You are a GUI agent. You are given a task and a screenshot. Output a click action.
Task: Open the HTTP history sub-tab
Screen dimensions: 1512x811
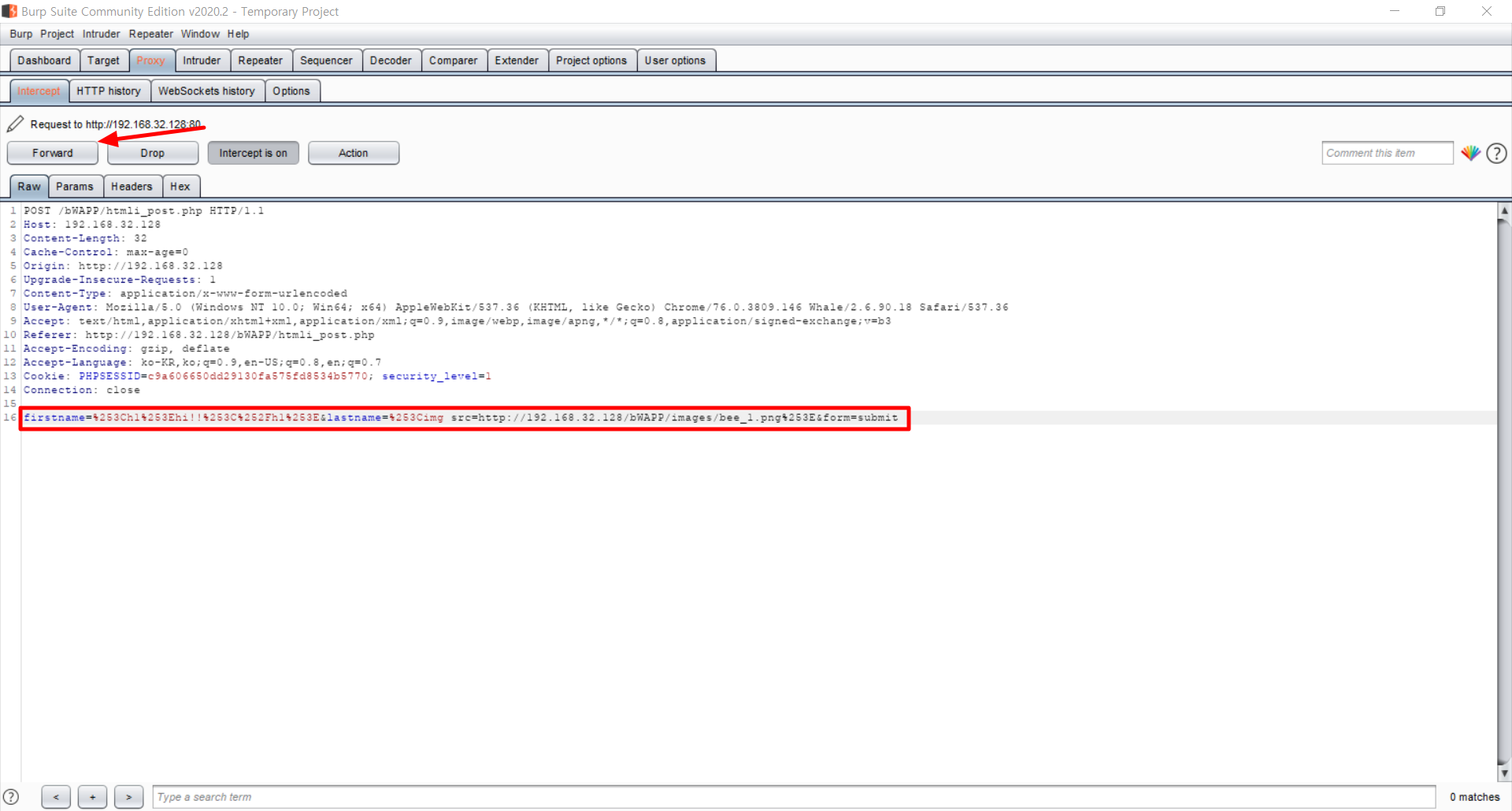109,91
